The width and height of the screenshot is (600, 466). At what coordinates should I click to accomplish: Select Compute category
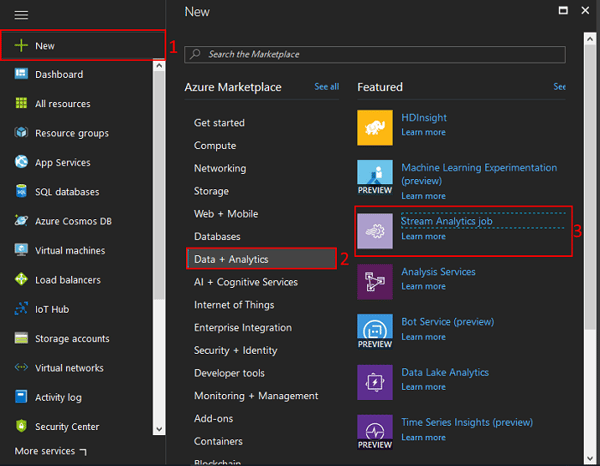[x=215, y=145]
